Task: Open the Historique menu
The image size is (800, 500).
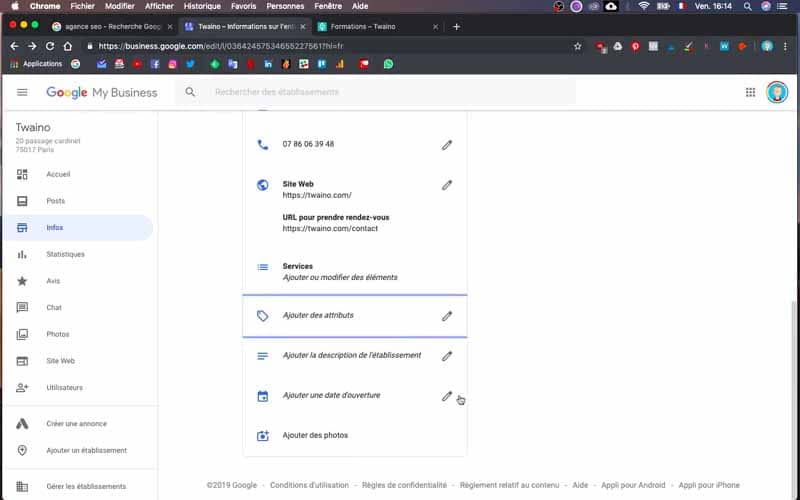Action: [x=202, y=6]
